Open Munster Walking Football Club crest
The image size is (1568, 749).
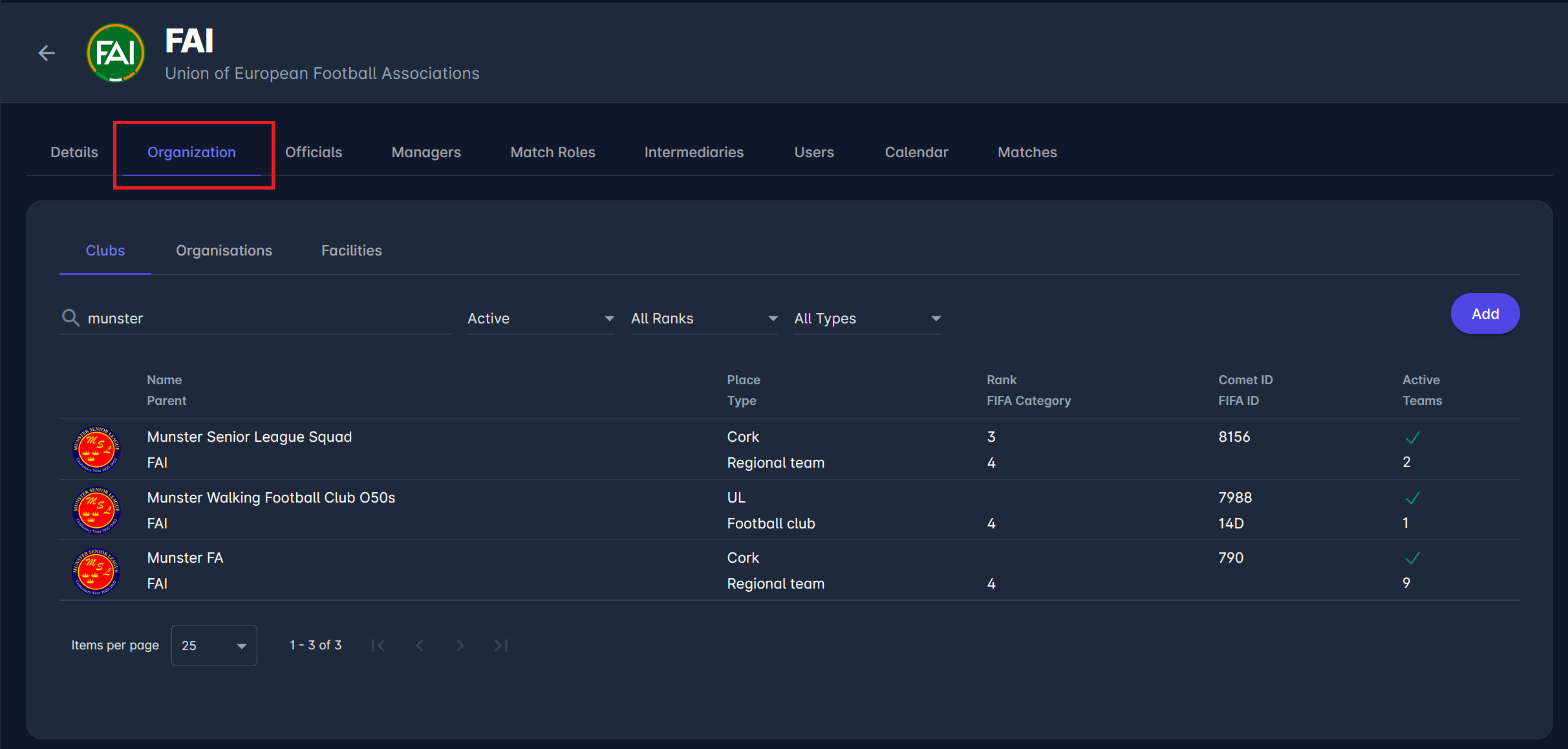click(96, 510)
